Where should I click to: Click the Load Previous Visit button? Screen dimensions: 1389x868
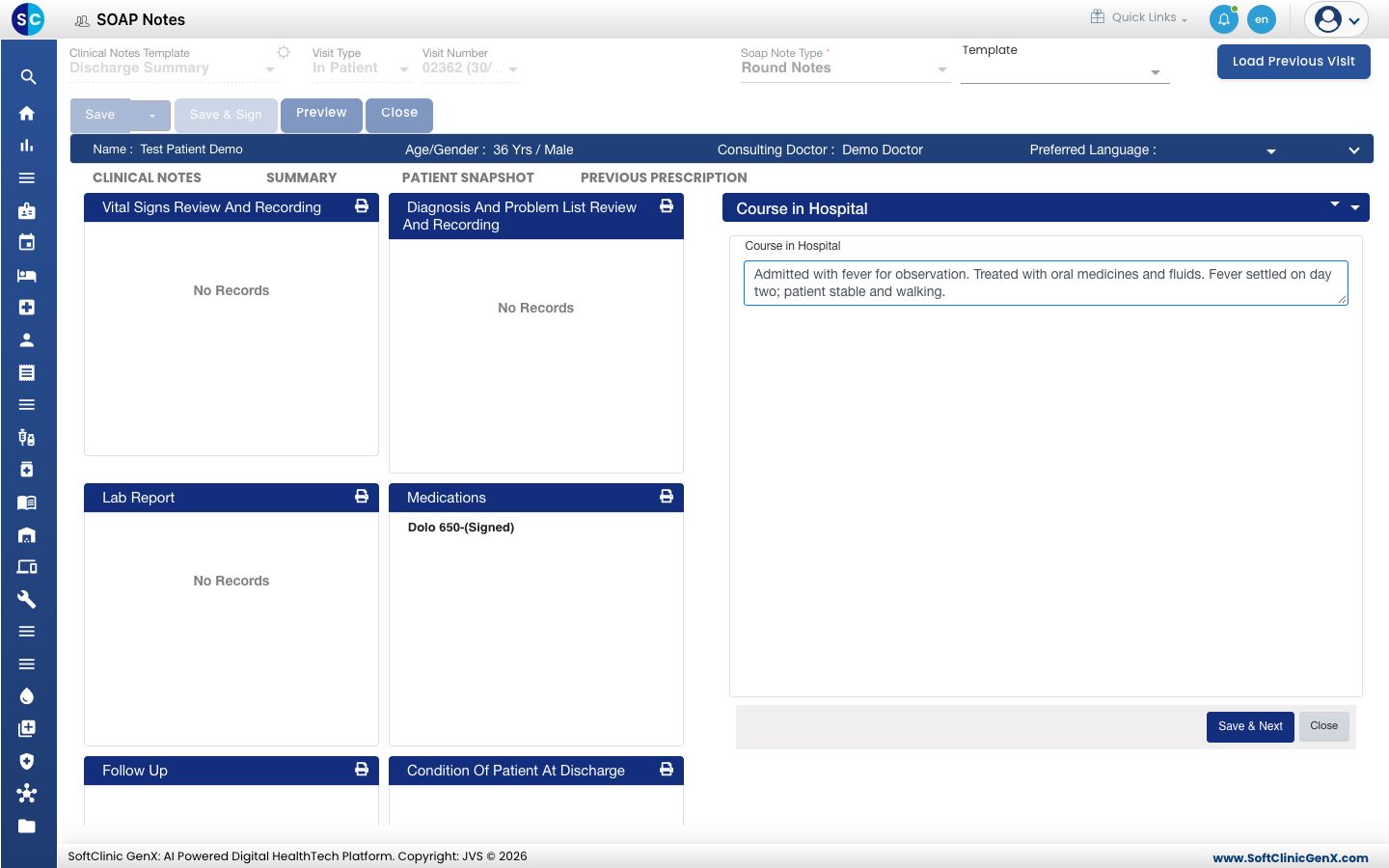(1294, 61)
